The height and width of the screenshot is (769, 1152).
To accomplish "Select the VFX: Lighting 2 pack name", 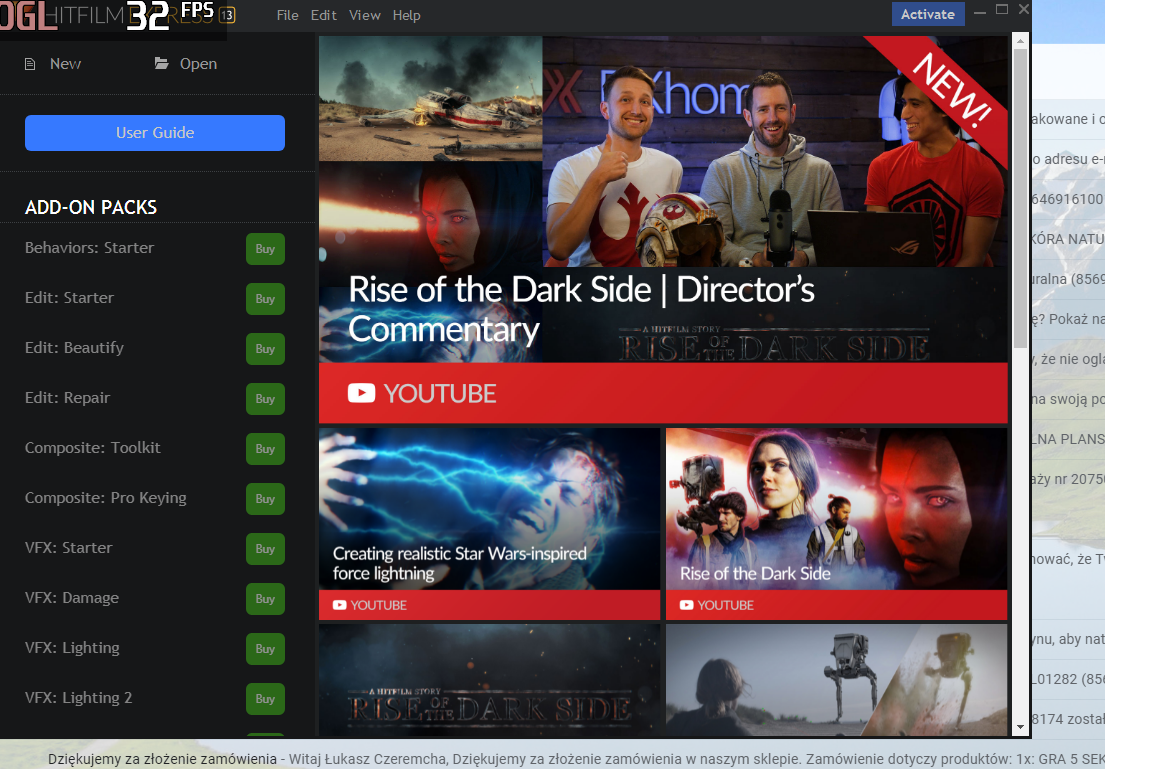I will tap(79, 697).
